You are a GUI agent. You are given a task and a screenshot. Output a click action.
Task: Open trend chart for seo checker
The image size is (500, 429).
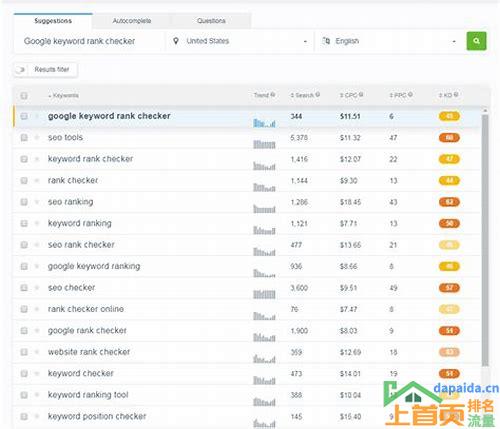[264, 294]
